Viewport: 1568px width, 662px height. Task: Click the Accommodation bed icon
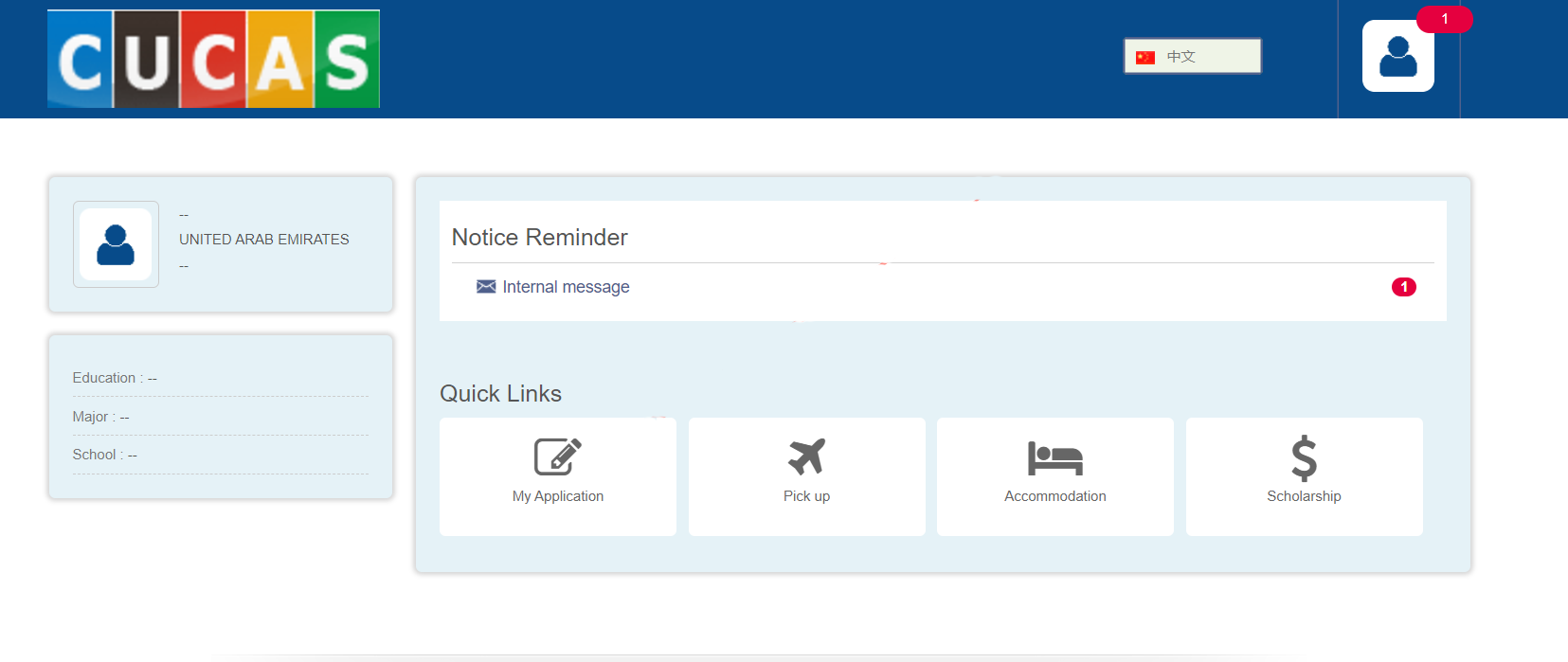1054,458
